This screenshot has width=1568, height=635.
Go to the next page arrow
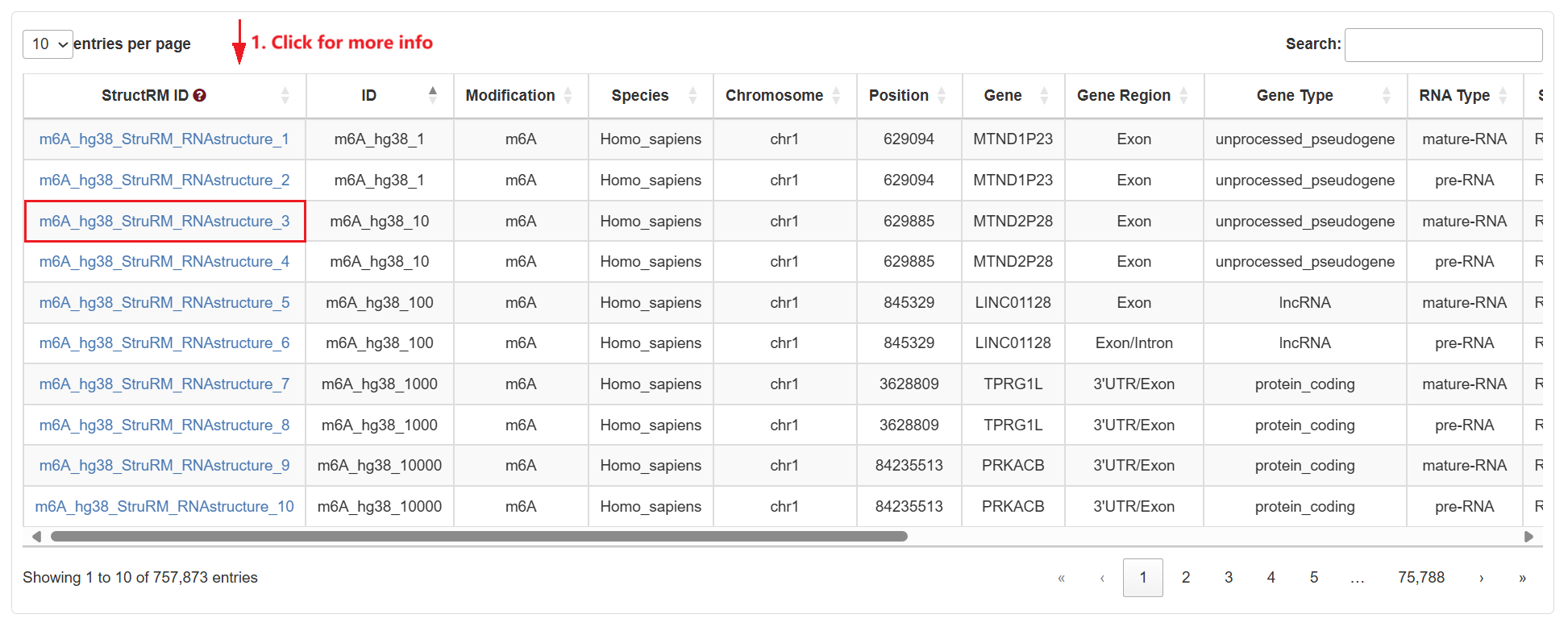[x=1481, y=578]
